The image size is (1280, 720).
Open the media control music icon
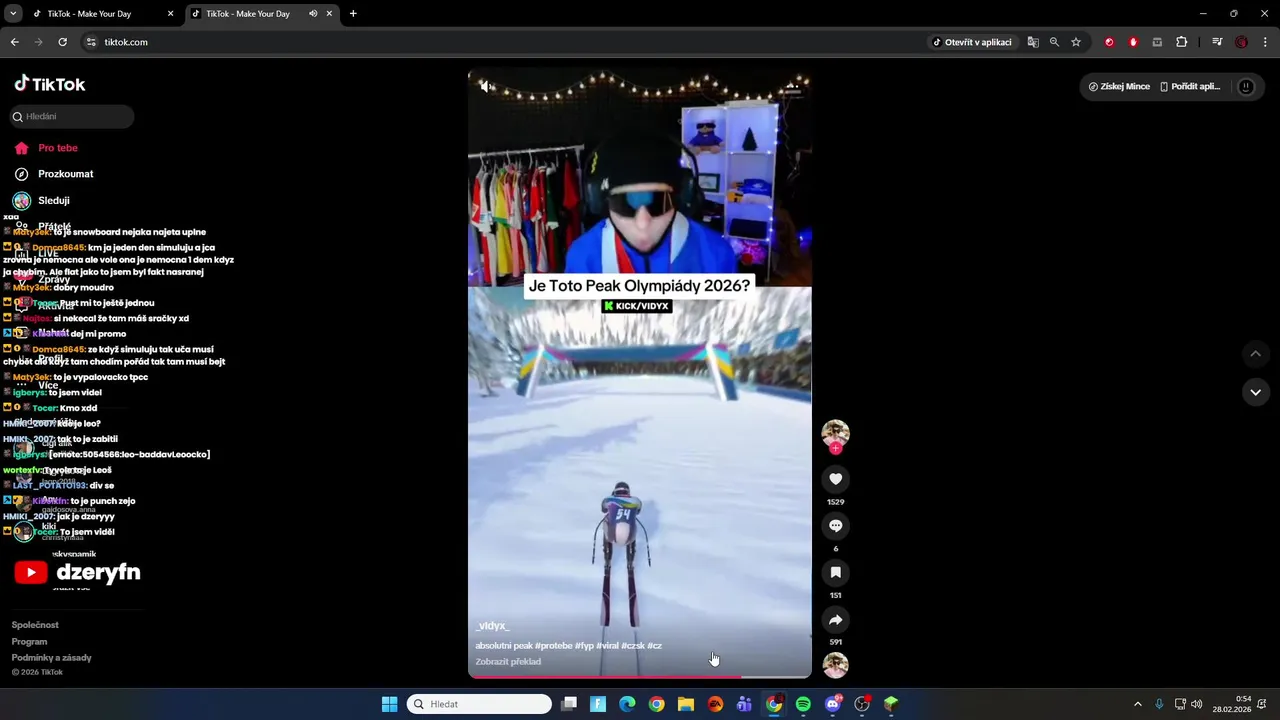point(1217,42)
